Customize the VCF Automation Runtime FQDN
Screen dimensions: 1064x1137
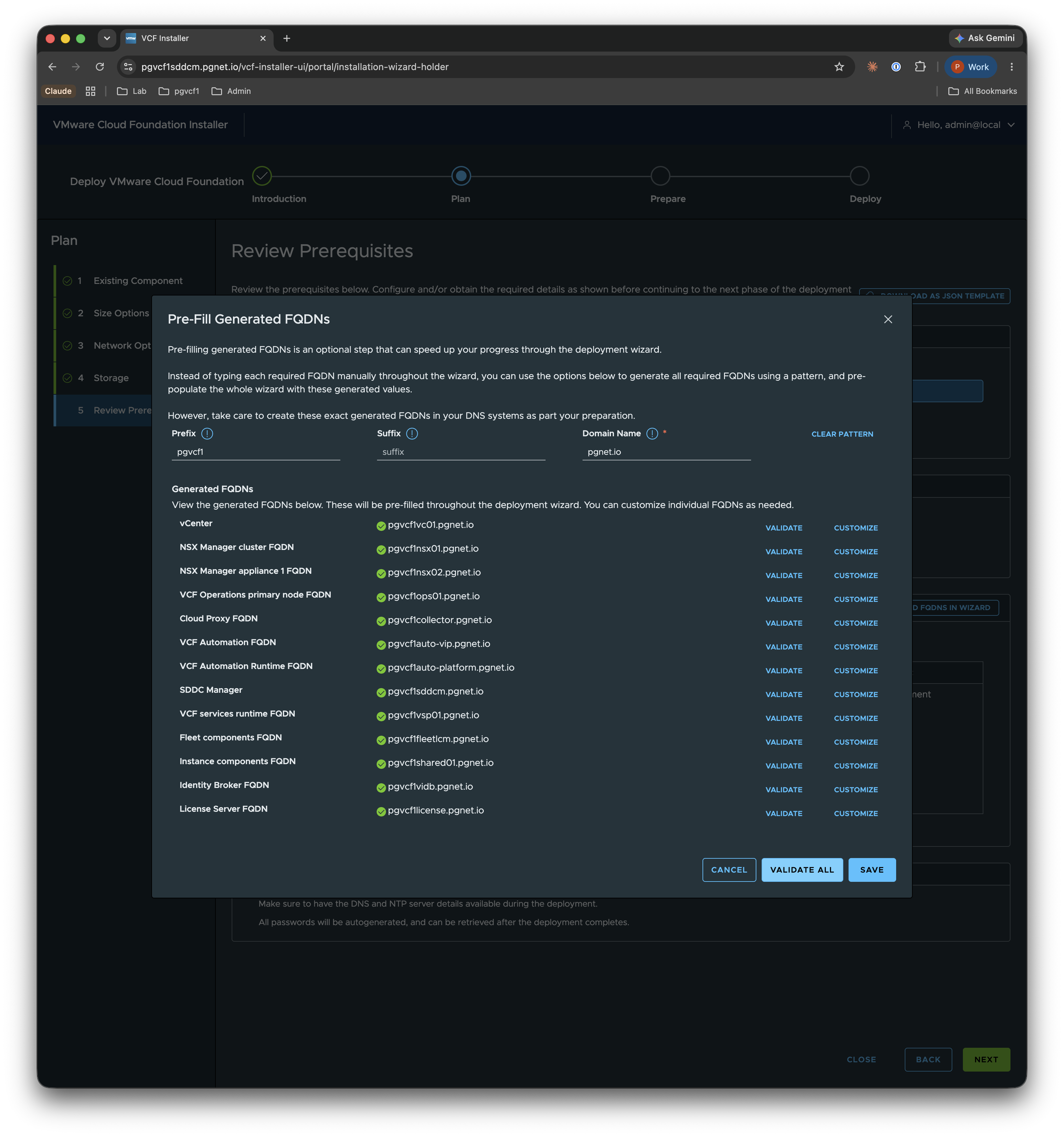click(855, 671)
